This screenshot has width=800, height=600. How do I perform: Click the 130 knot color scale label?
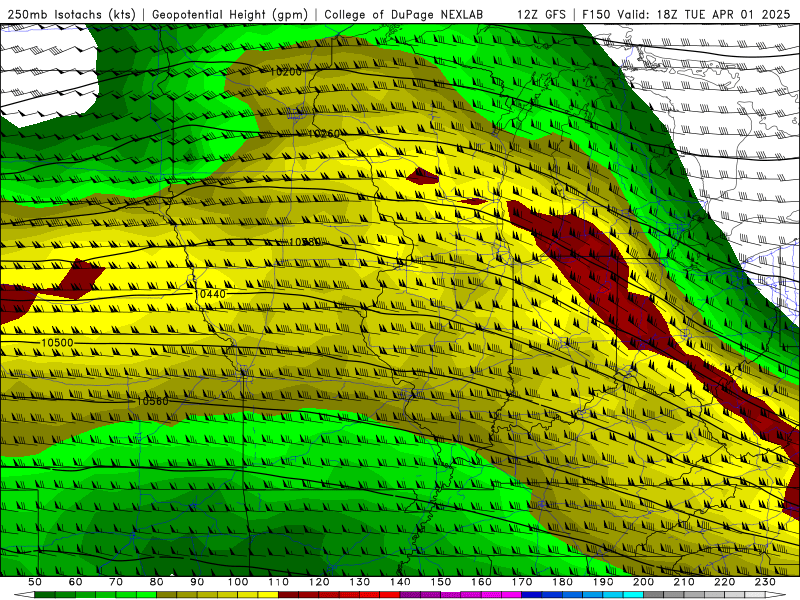360,582
